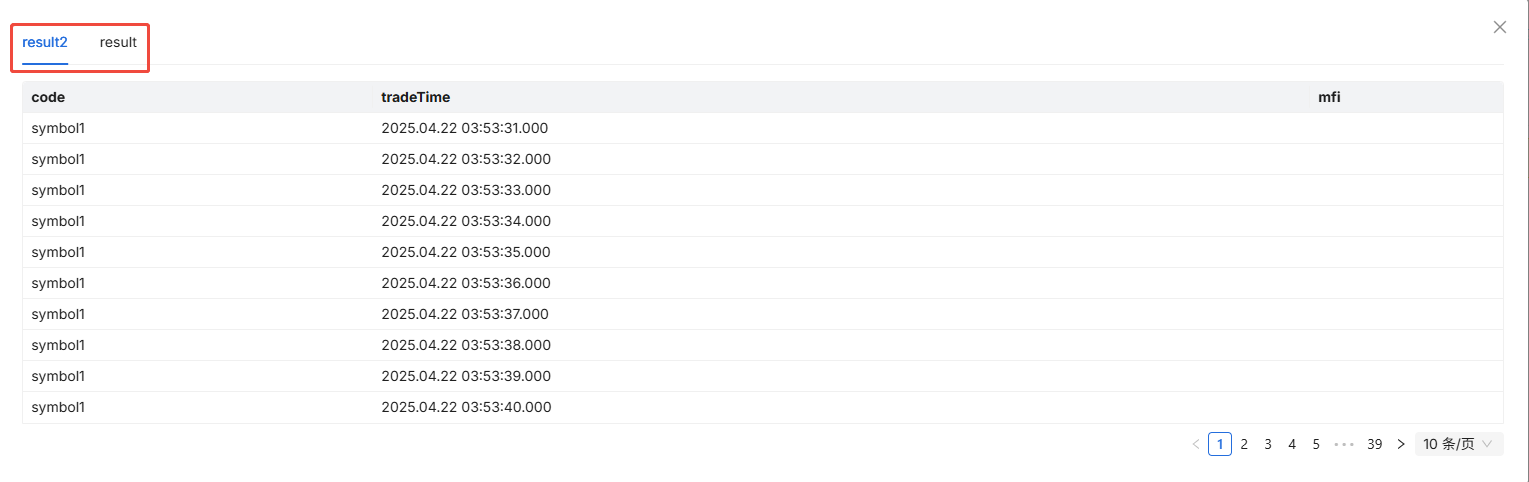The width and height of the screenshot is (1529, 482).
Task: Open page 4 in pagination
Action: pyautogui.click(x=1292, y=444)
